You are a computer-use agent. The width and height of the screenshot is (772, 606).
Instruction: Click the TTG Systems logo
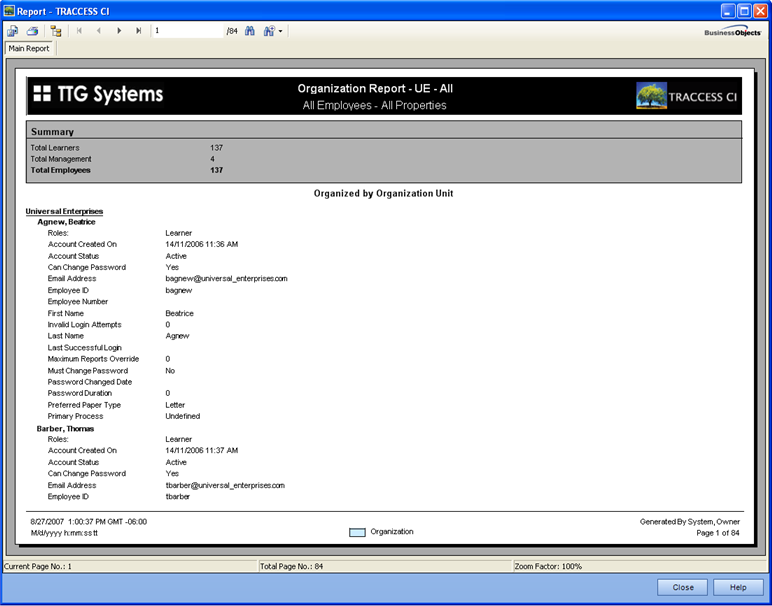98,94
